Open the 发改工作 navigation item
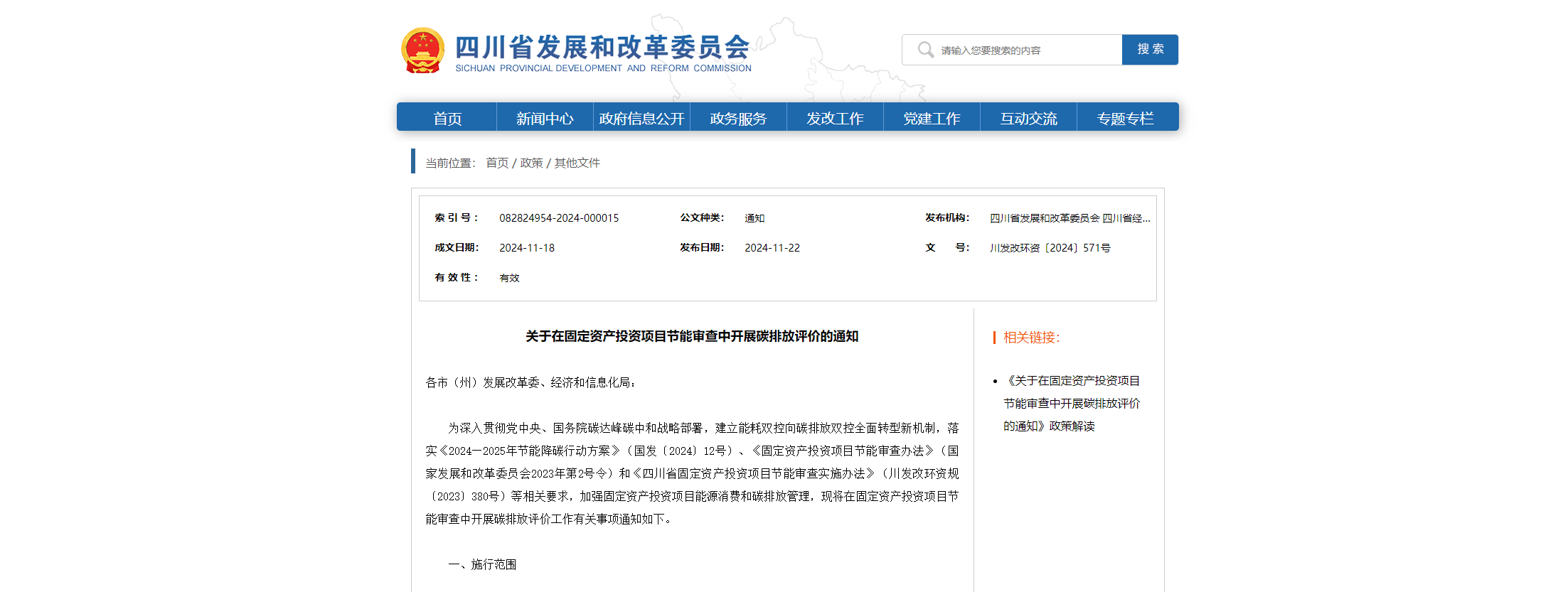The image size is (1568, 592). 835,118
